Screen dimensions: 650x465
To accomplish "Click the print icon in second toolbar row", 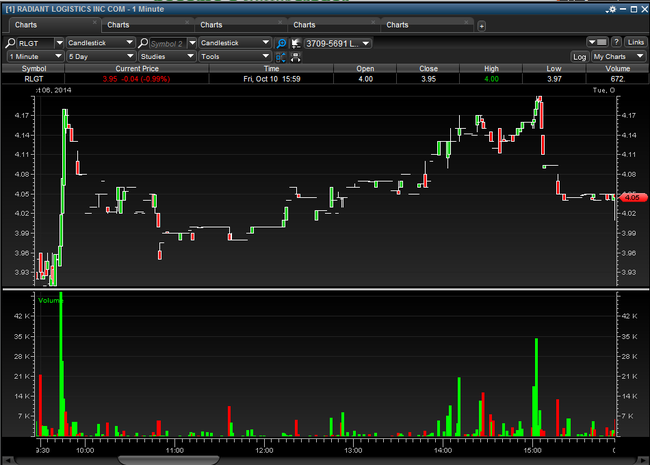I will pos(296,57).
